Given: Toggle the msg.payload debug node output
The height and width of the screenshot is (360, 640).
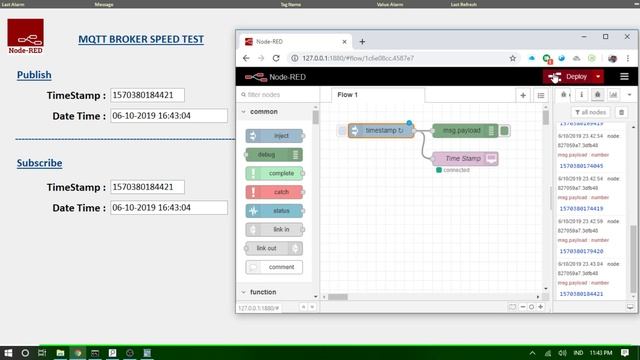Looking at the screenshot, I should (504, 131).
